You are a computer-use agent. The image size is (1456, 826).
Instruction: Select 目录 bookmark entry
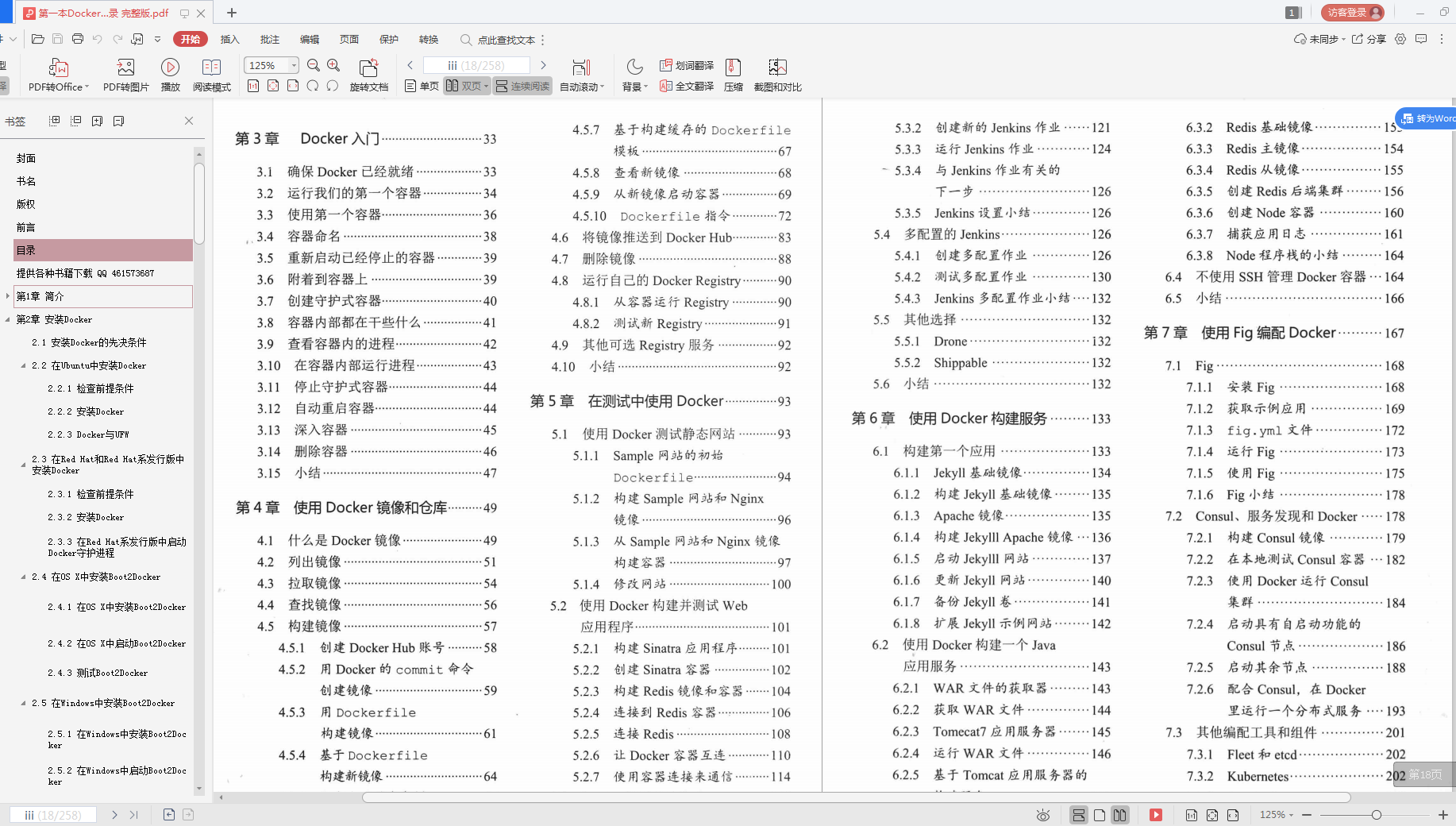point(103,250)
